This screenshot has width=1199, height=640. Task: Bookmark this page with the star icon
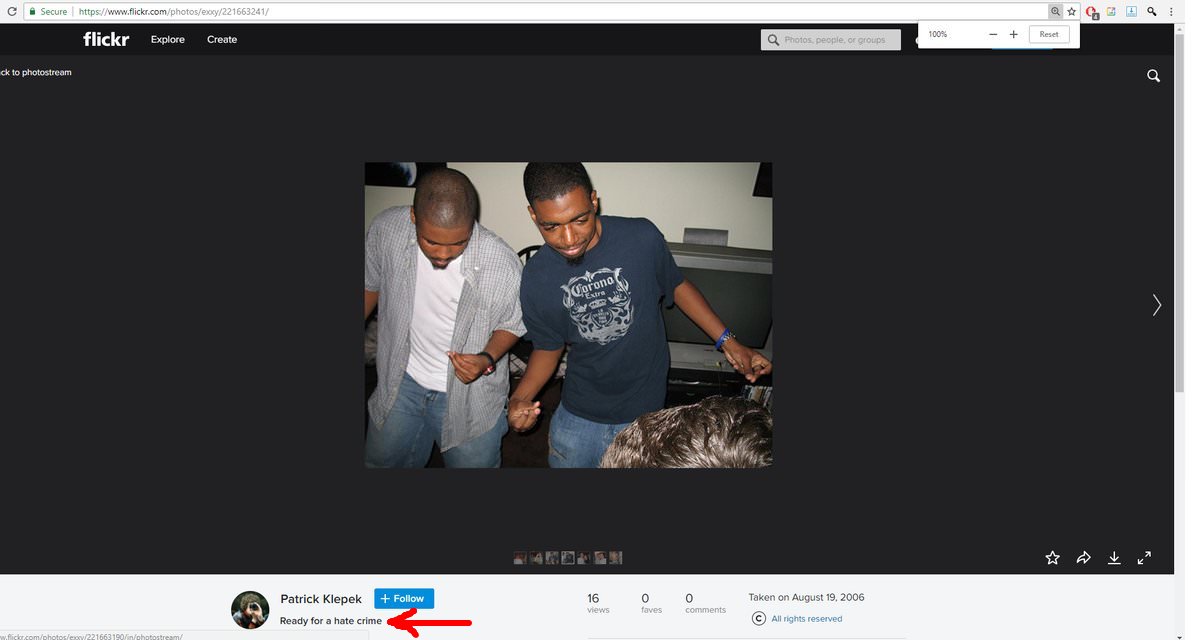[1071, 12]
